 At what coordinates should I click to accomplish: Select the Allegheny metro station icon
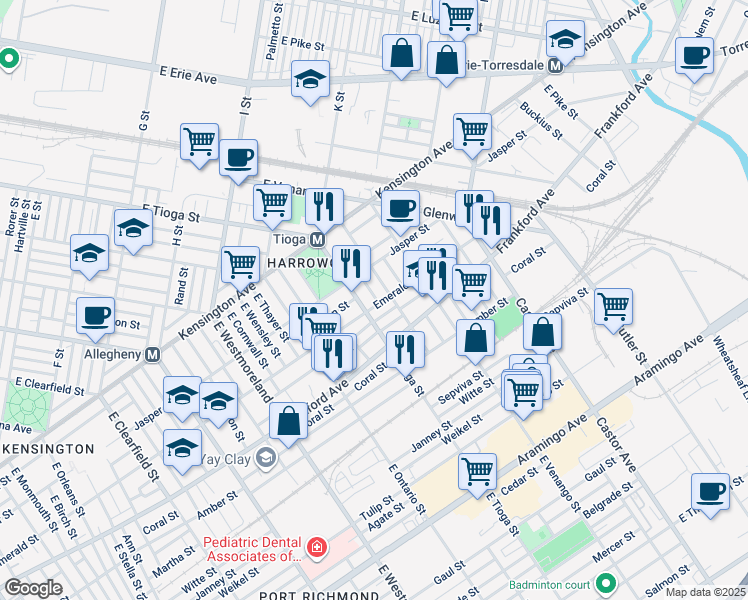coord(153,355)
